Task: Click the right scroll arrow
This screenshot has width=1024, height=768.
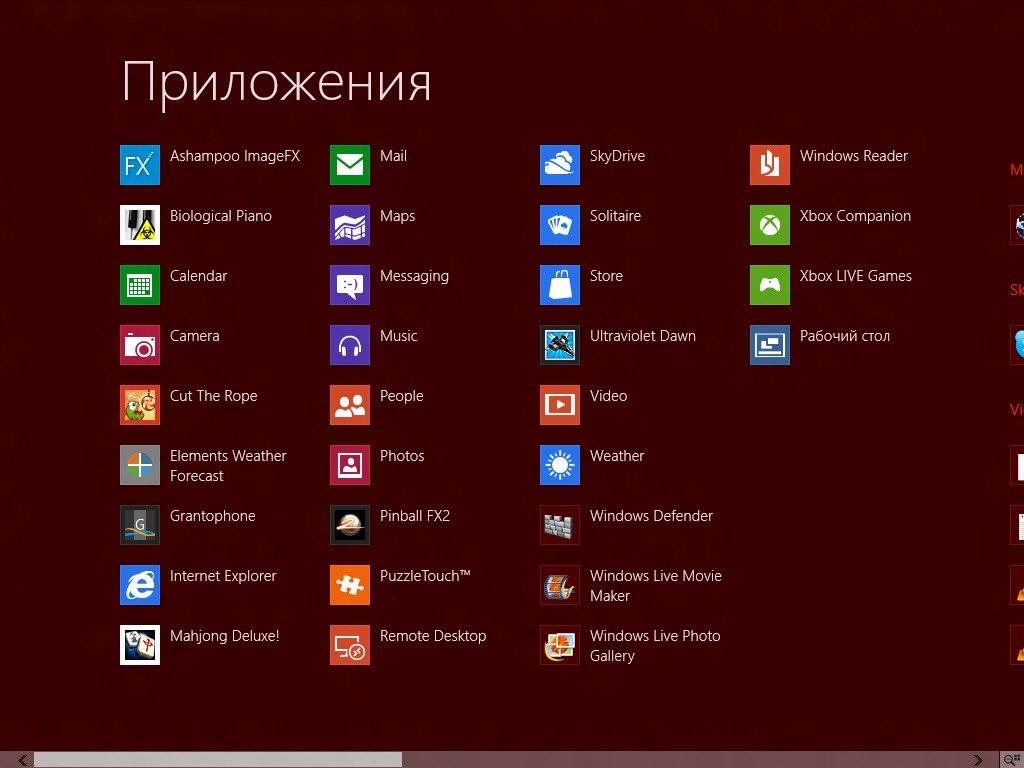Action: 978,760
